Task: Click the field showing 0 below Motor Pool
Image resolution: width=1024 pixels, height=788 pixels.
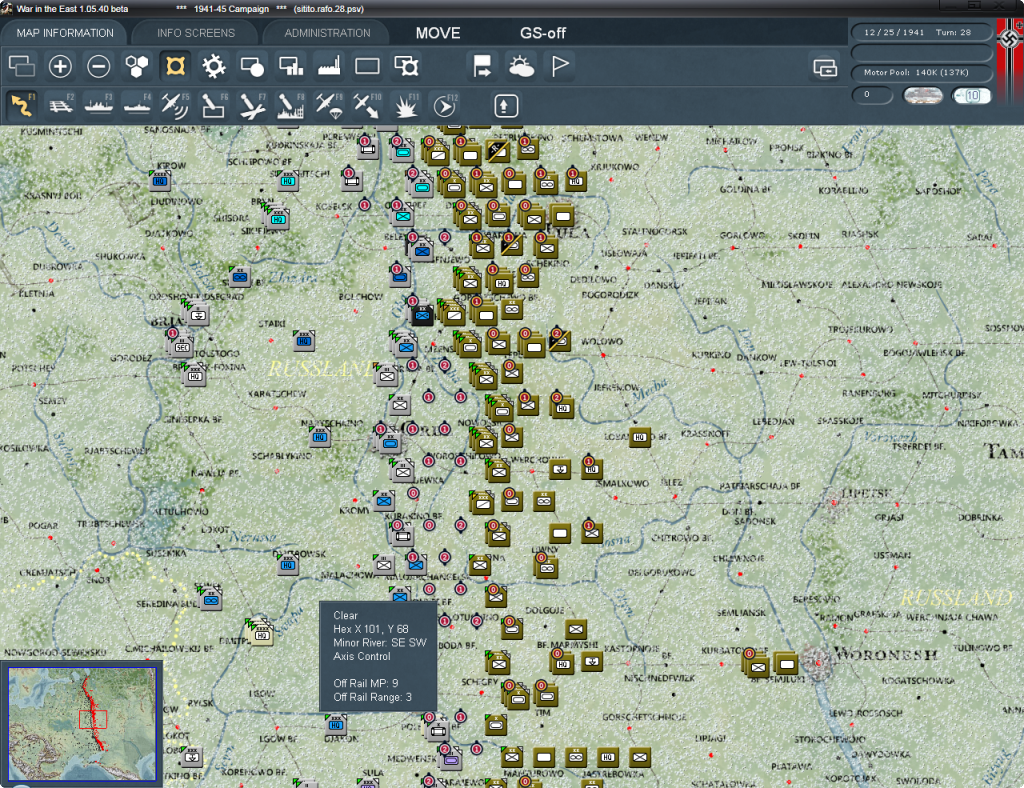Action: [x=872, y=95]
